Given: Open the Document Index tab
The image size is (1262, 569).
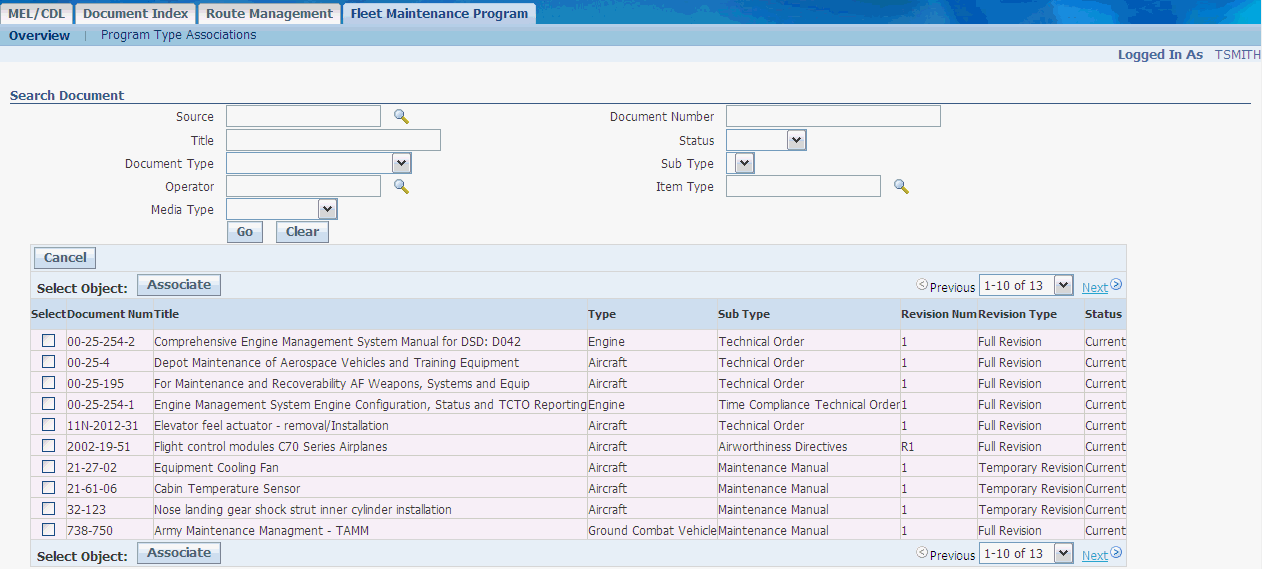Looking at the screenshot, I should [135, 14].
